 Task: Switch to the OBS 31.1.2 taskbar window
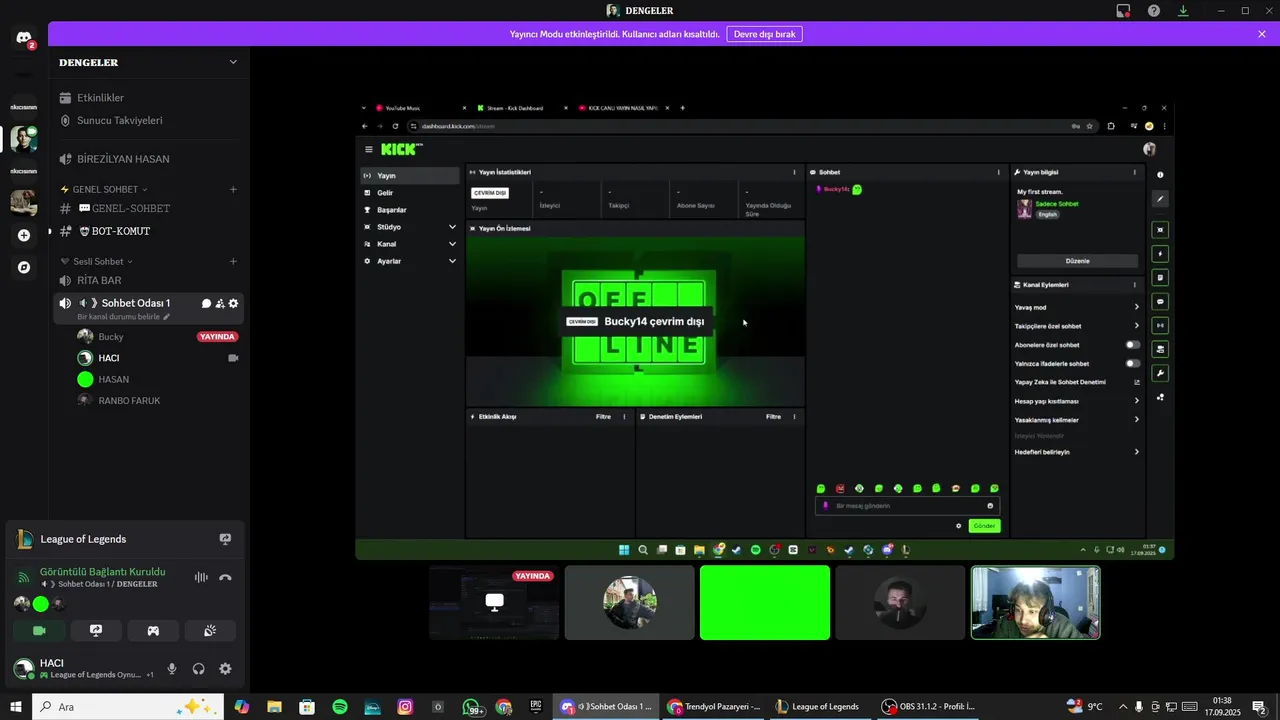pos(930,707)
